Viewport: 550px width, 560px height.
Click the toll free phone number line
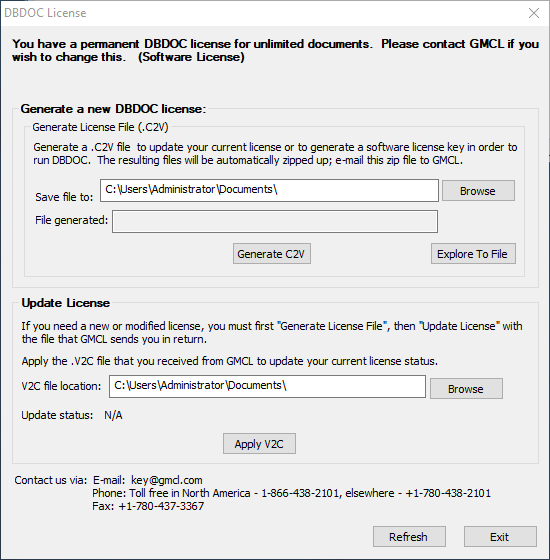coord(291,493)
